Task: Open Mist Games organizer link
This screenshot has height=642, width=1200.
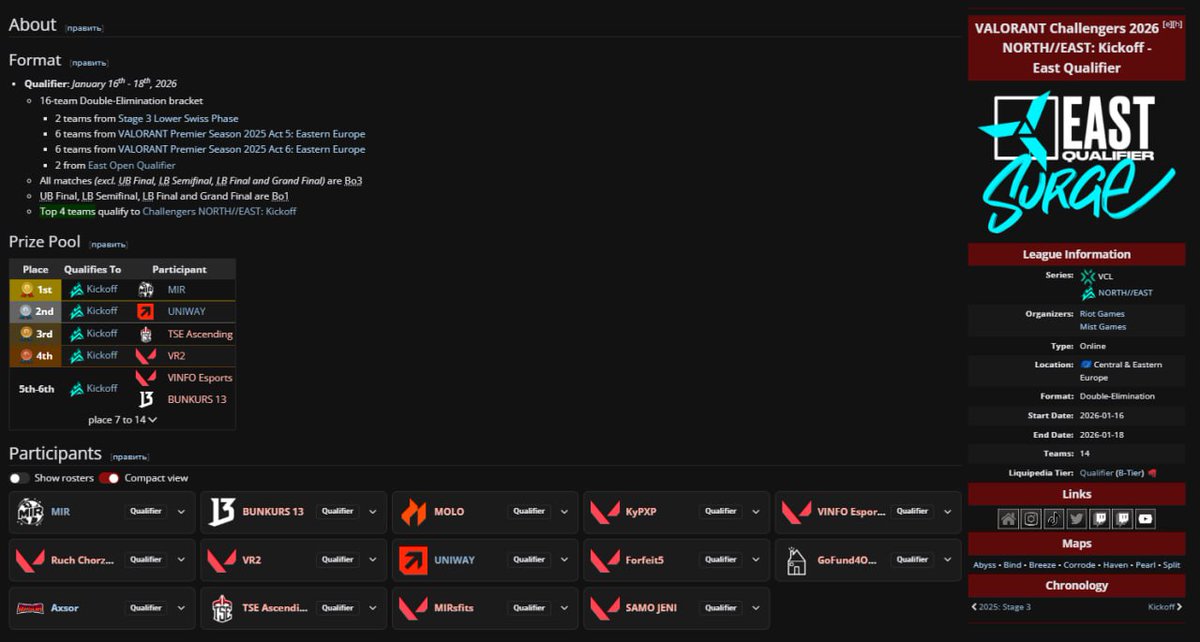Action: 1103,327
